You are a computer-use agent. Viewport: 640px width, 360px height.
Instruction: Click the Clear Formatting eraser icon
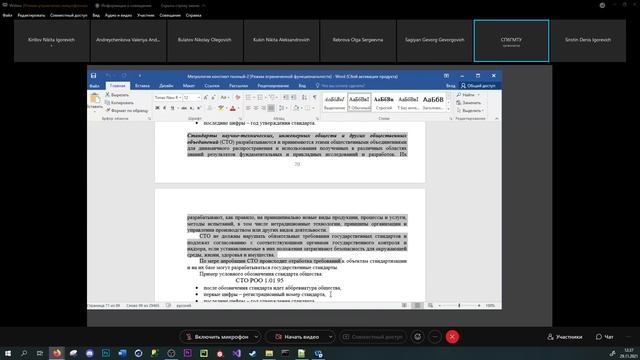coord(238,98)
